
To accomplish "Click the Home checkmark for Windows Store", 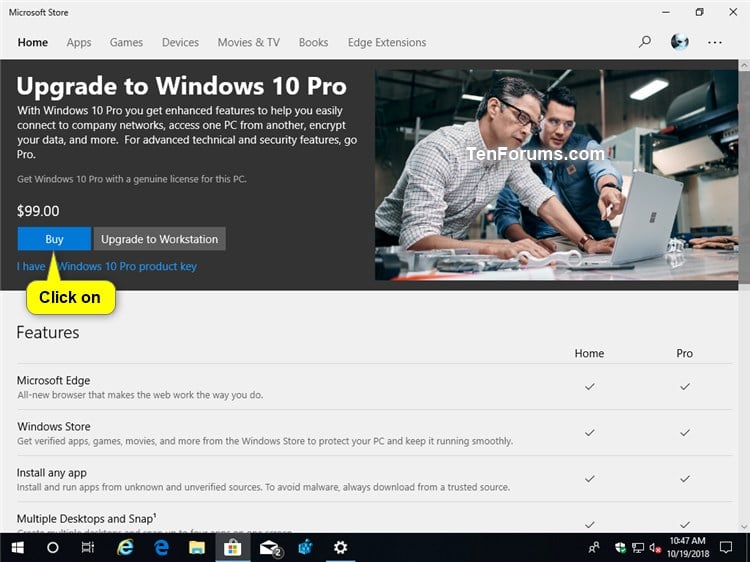I will [590, 432].
